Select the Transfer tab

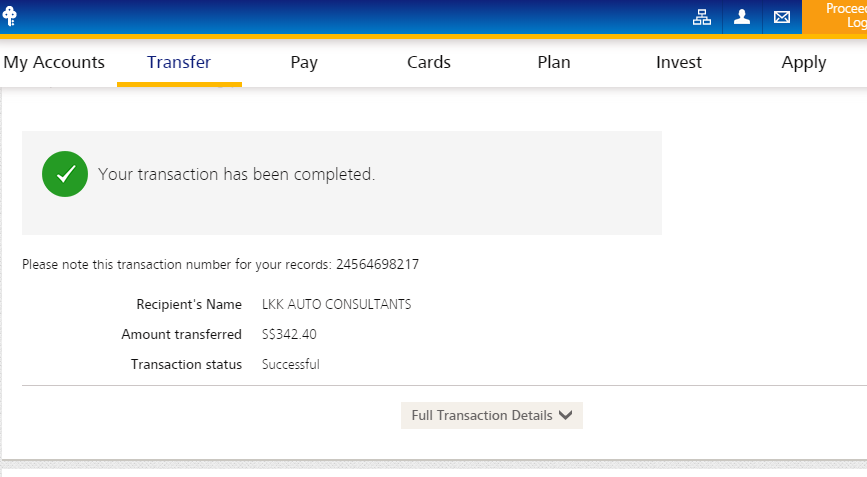[179, 62]
